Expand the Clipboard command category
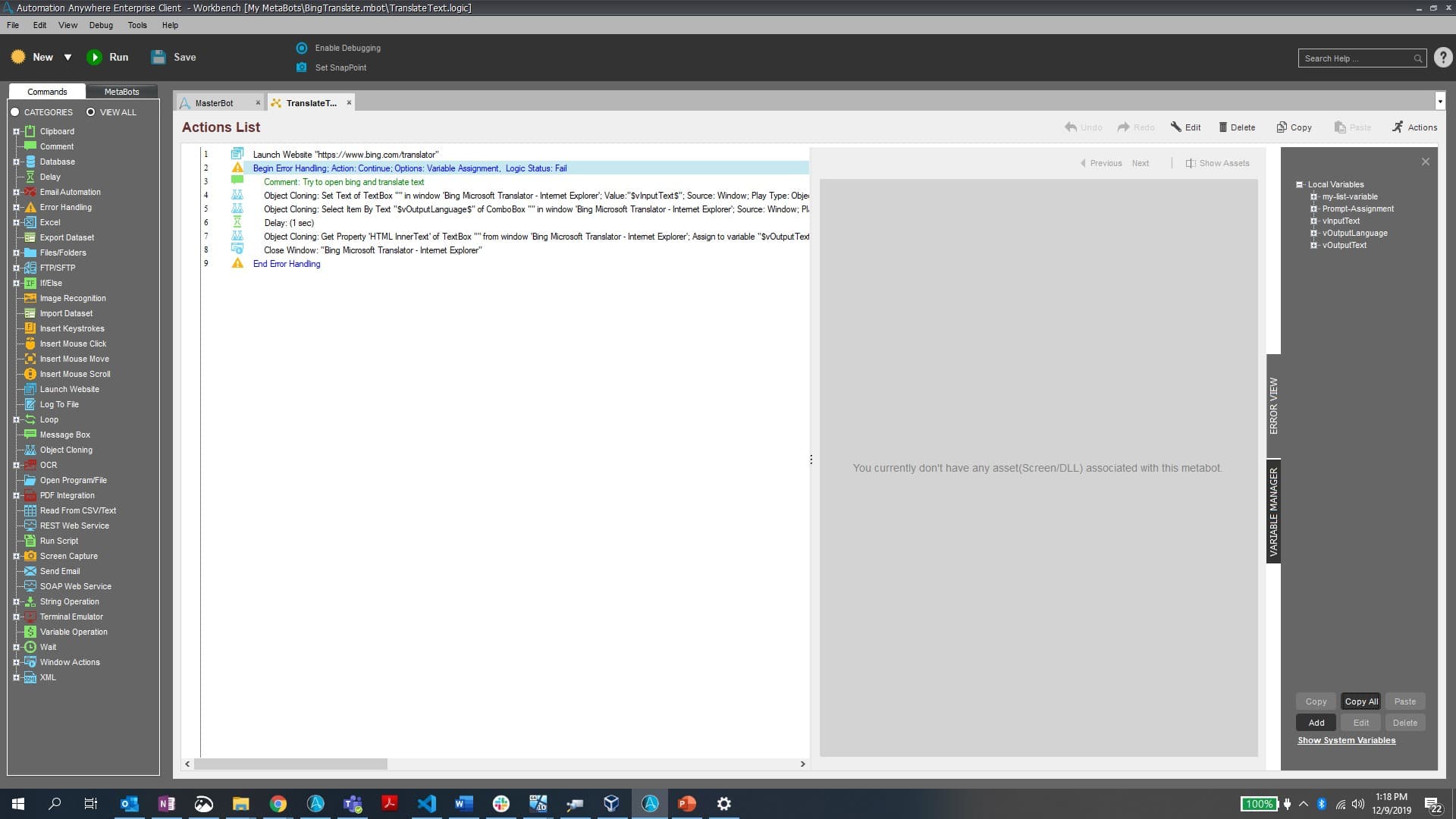Screen dimensions: 1456x819 tap(16, 131)
